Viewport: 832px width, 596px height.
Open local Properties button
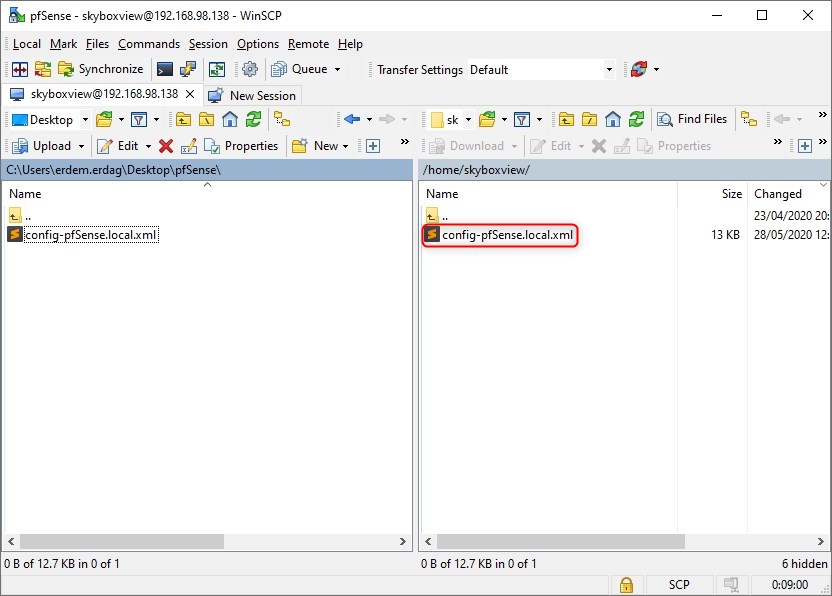(x=241, y=146)
